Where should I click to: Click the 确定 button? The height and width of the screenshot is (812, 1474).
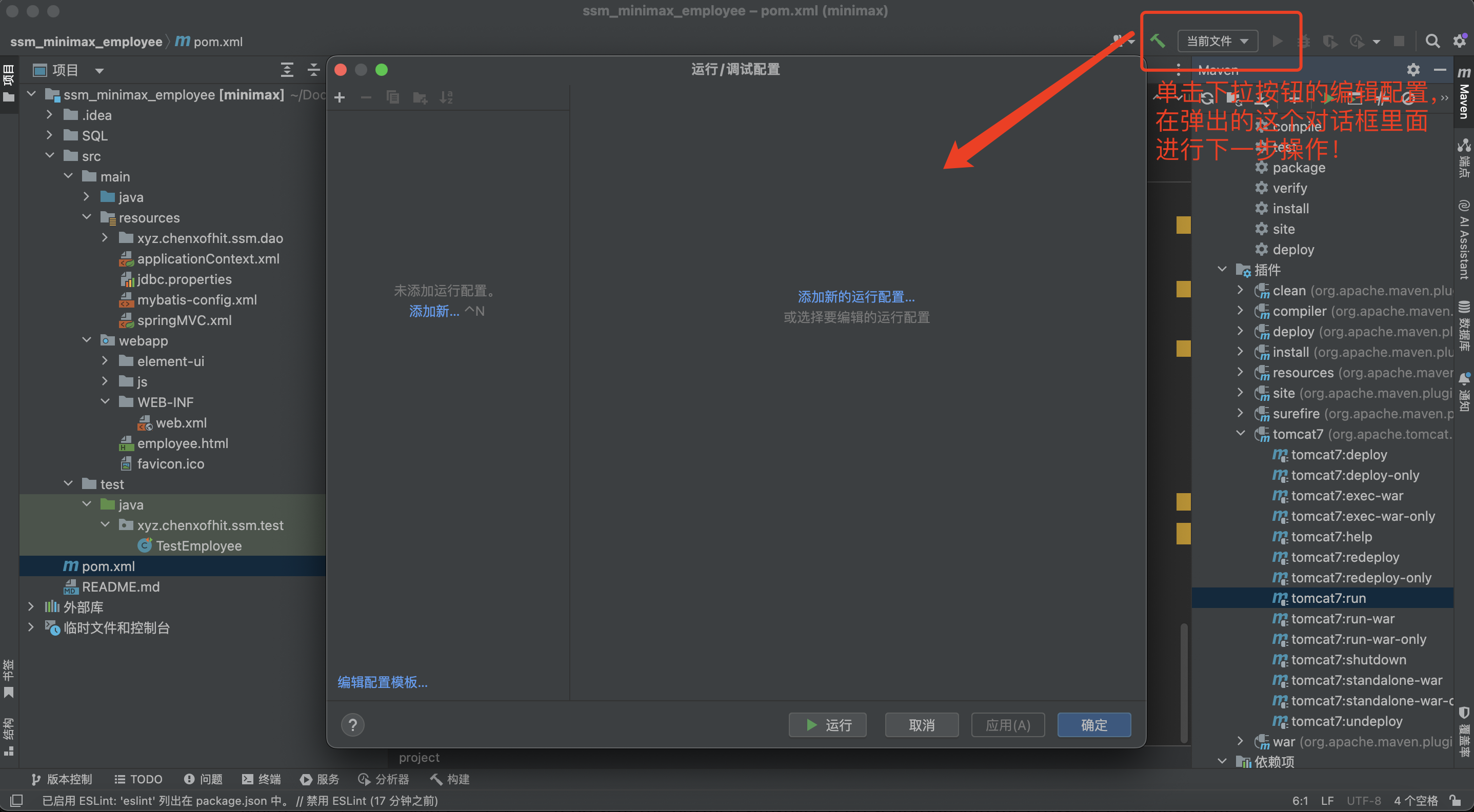pyautogui.click(x=1093, y=725)
